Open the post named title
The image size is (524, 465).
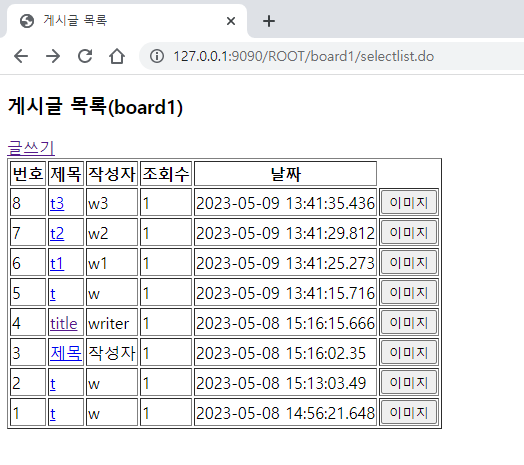tap(64, 323)
